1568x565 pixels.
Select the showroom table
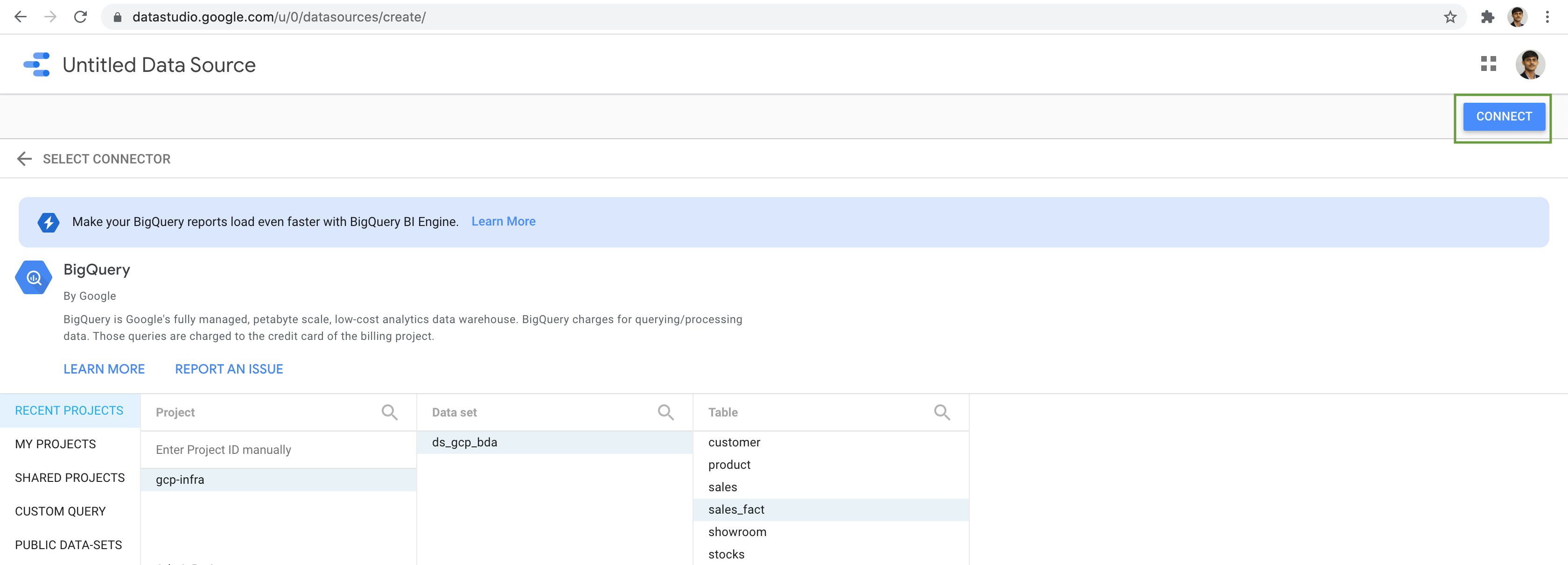831,533
